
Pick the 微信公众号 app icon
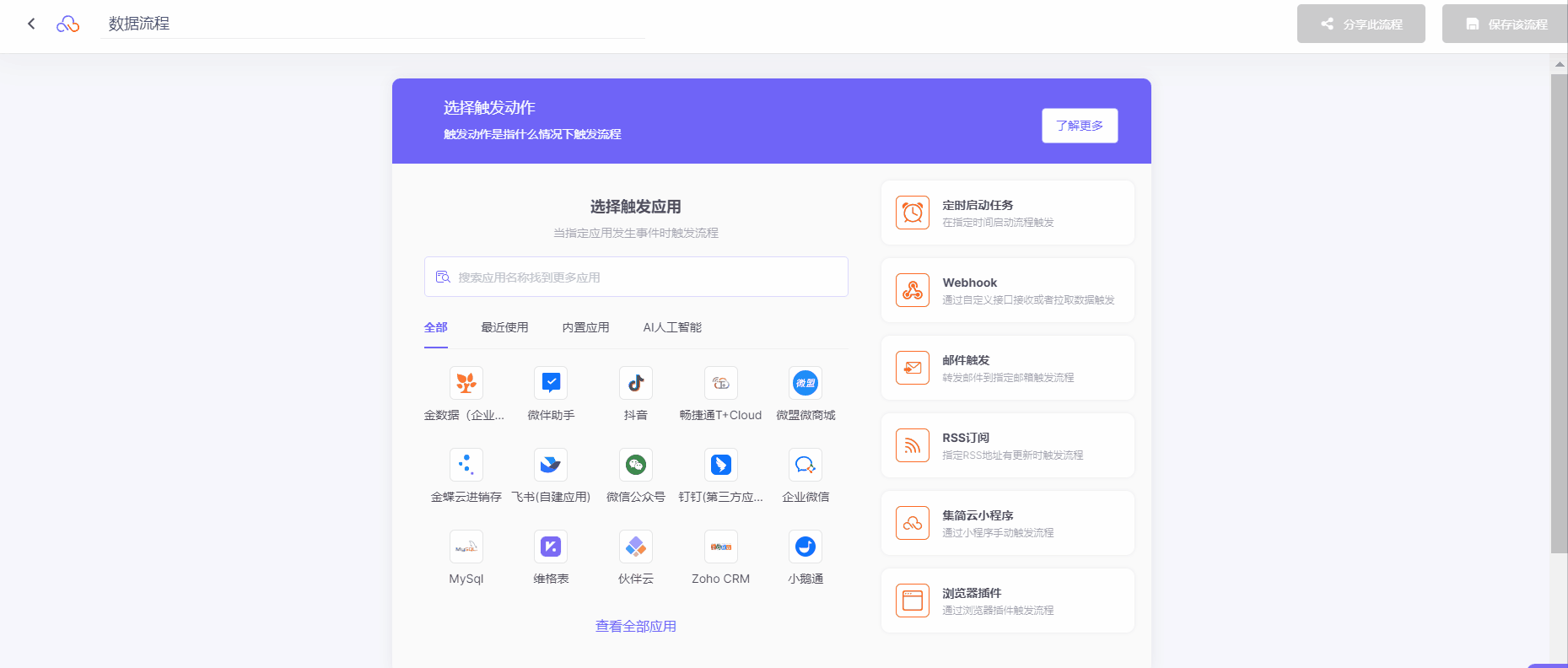pyautogui.click(x=636, y=465)
